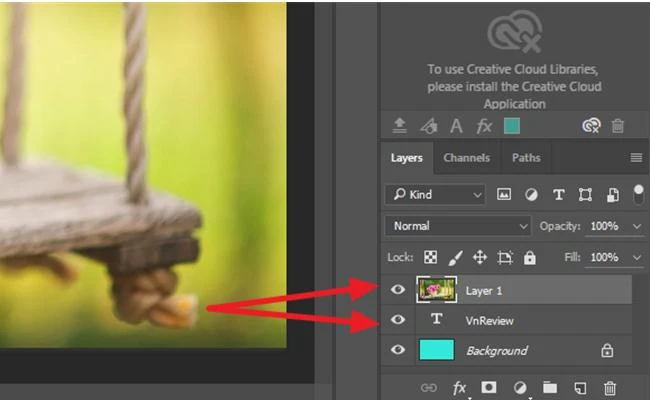Switch to the Layers tab
The image size is (650, 400).
pyautogui.click(x=406, y=158)
